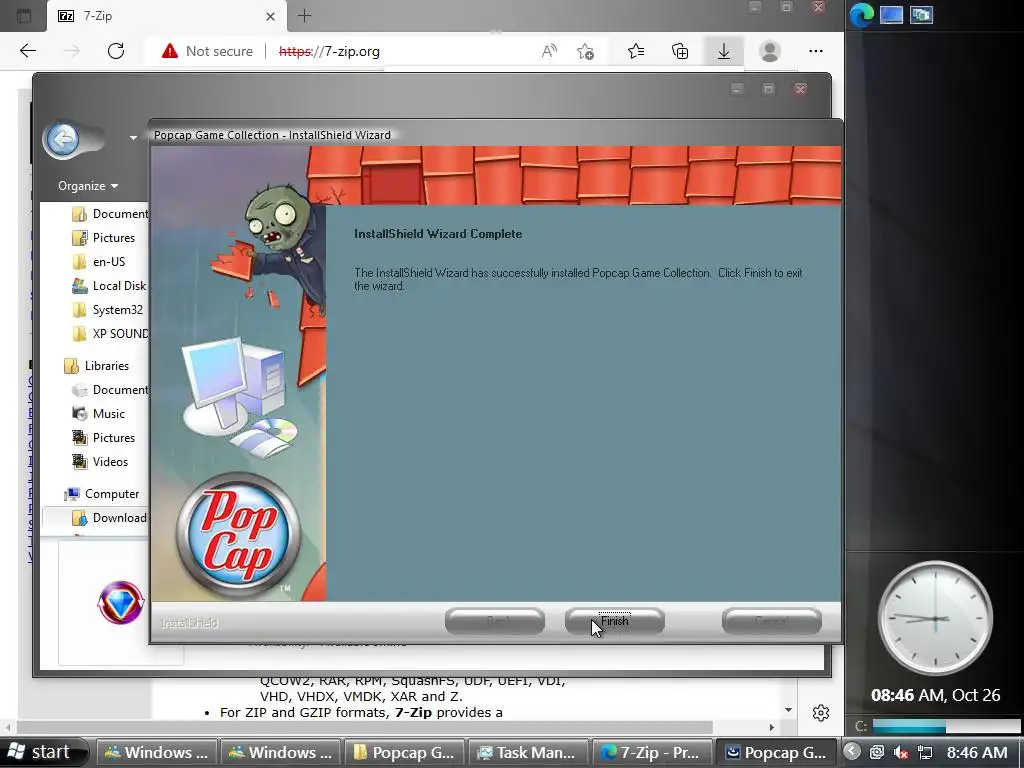1024x768 pixels.
Task: Open Edge tab actions menu icon
Action: coord(24,16)
